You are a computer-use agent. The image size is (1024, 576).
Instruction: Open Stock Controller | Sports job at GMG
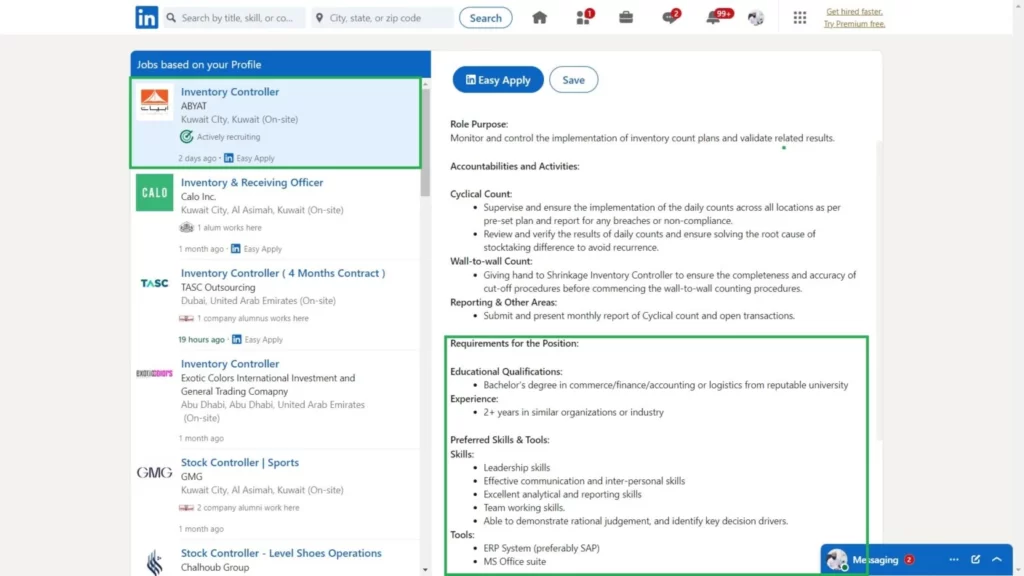click(x=239, y=463)
